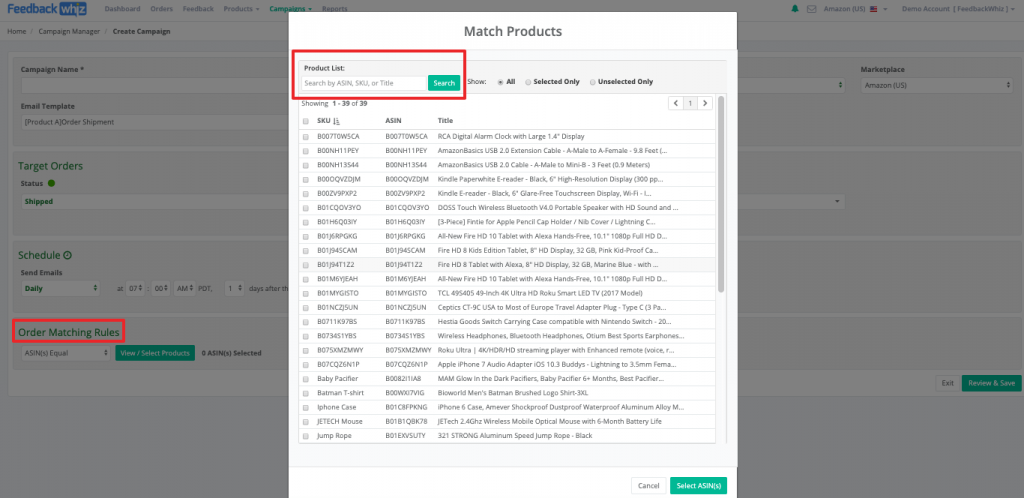Viewport: 1024px width, 498px height.
Task: Click the Schedule help clock icon
Action: click(x=67, y=255)
